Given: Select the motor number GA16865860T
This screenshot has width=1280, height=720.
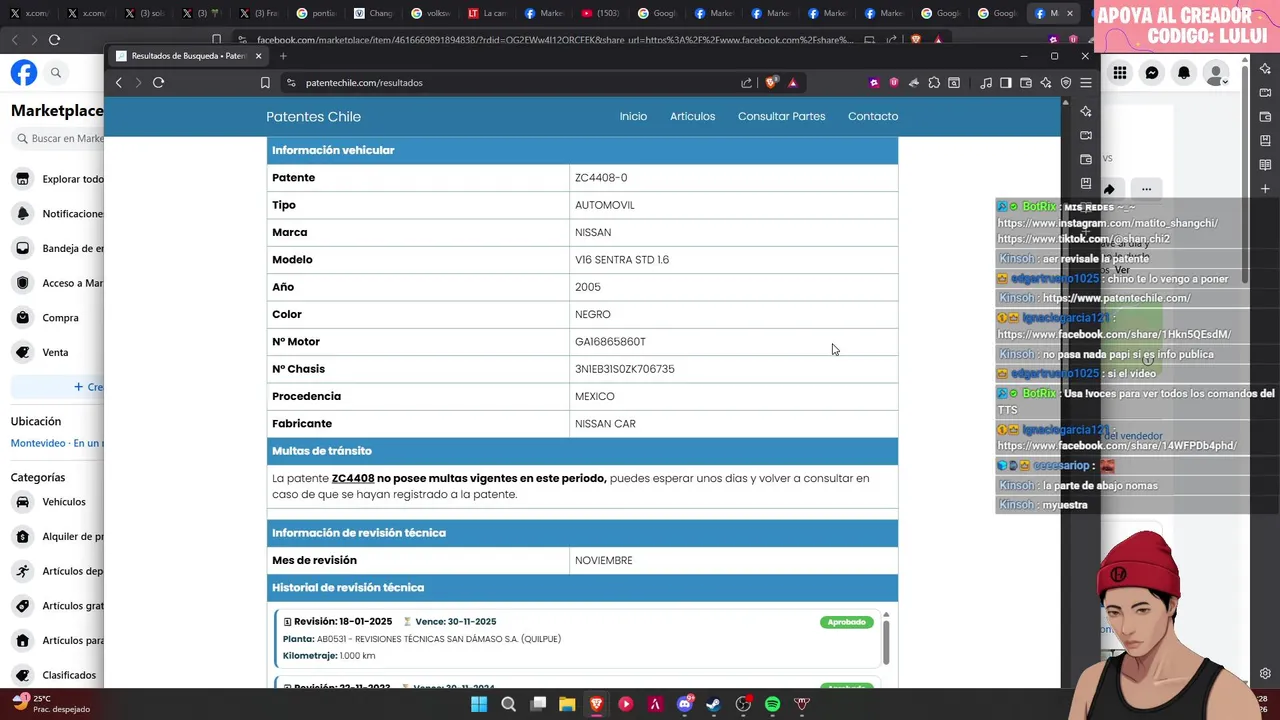Looking at the screenshot, I should tap(610, 342).
